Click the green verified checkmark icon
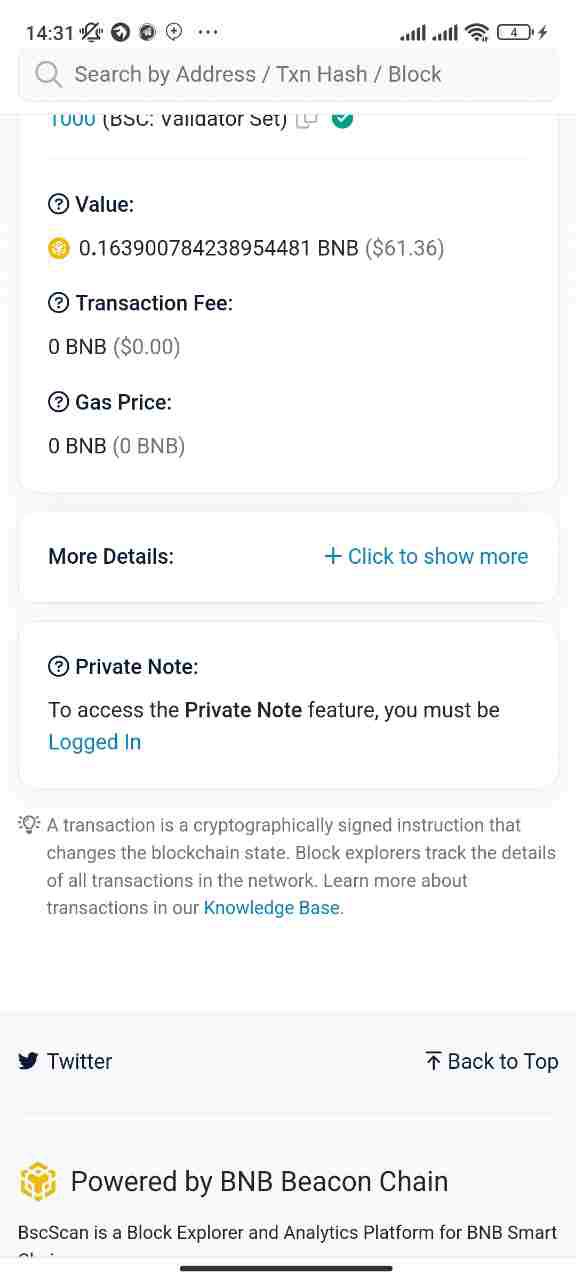 pyautogui.click(x=342, y=119)
